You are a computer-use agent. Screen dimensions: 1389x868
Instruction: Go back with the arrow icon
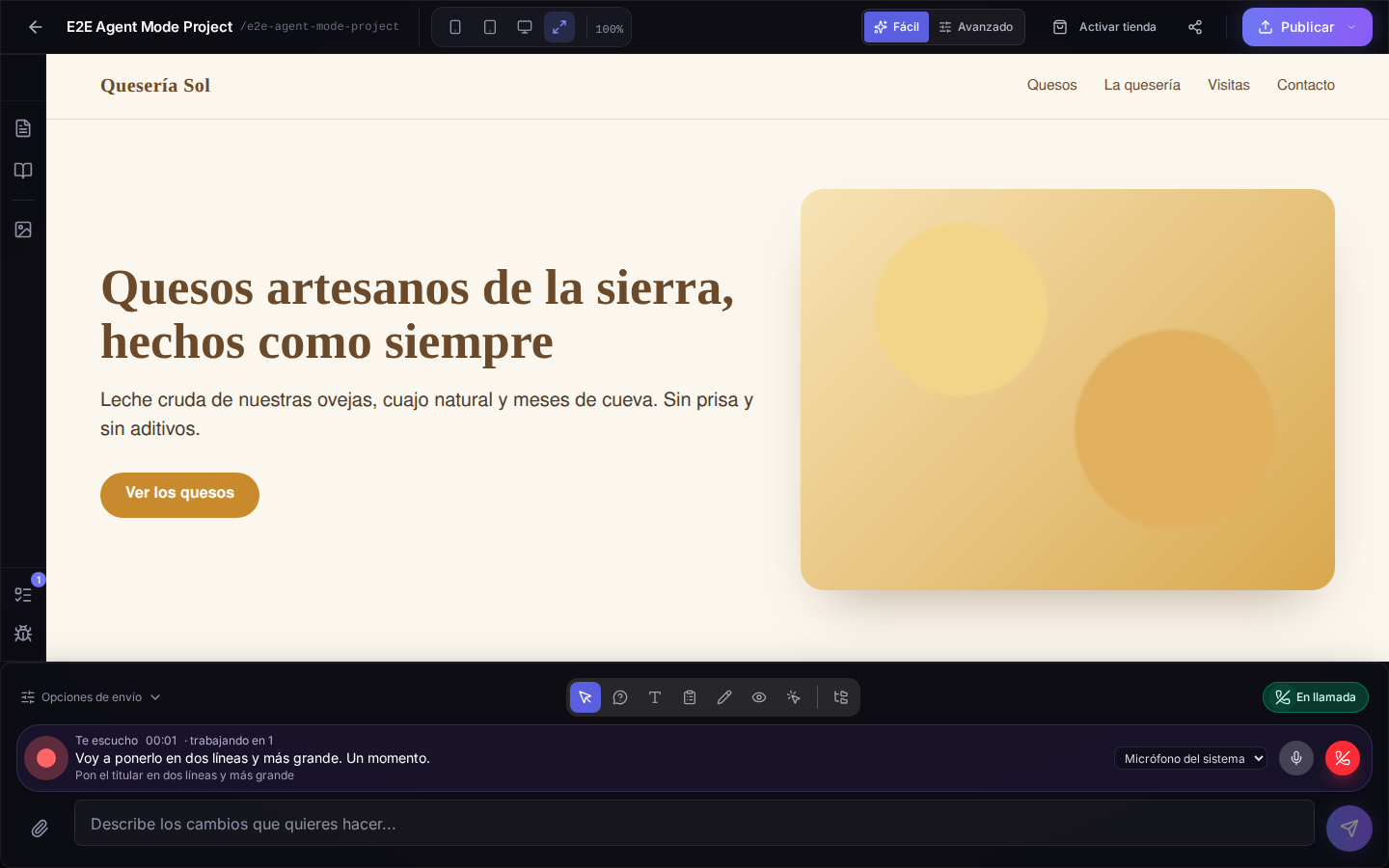(x=36, y=27)
